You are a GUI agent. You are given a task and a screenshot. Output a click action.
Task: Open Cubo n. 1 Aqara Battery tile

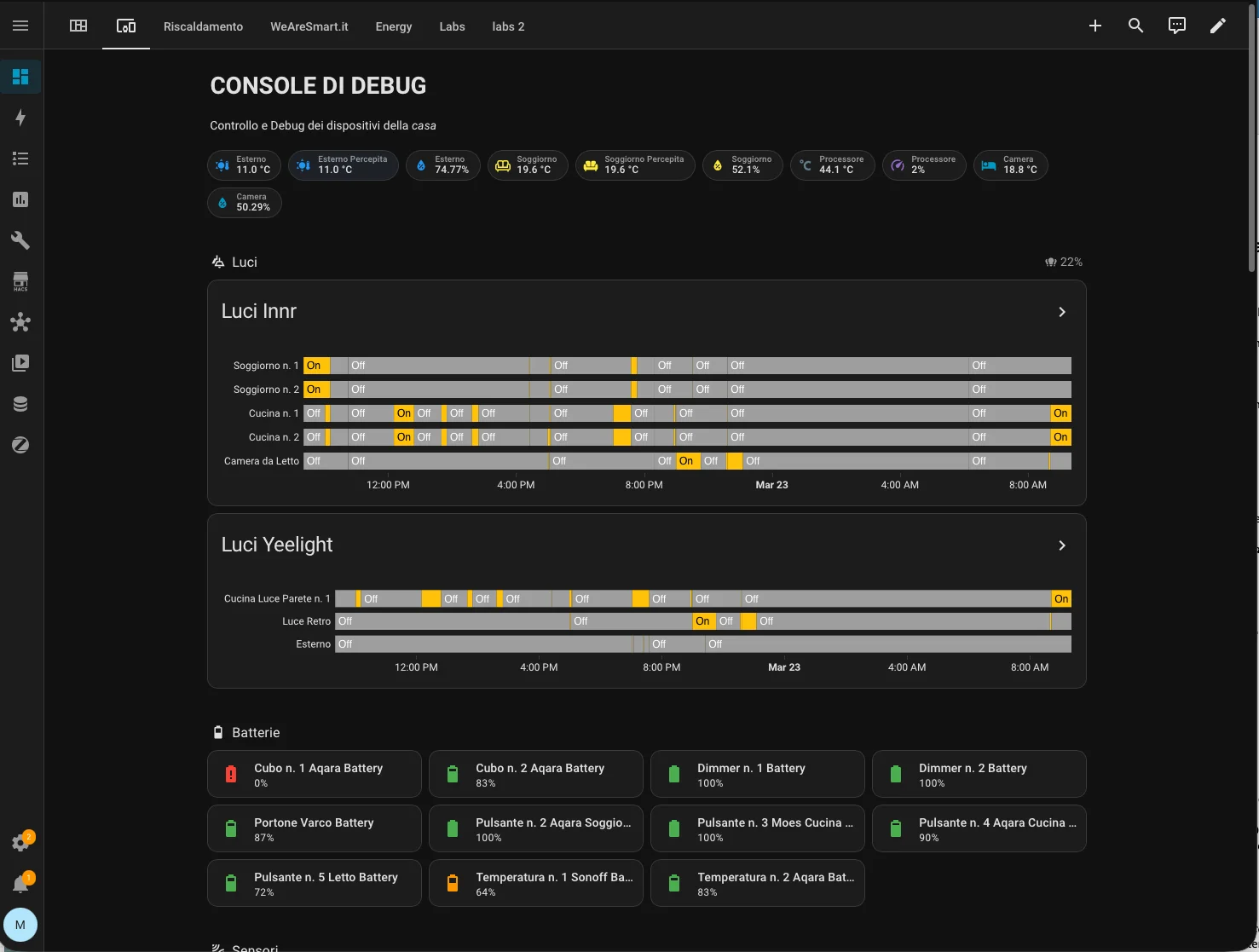tap(314, 774)
